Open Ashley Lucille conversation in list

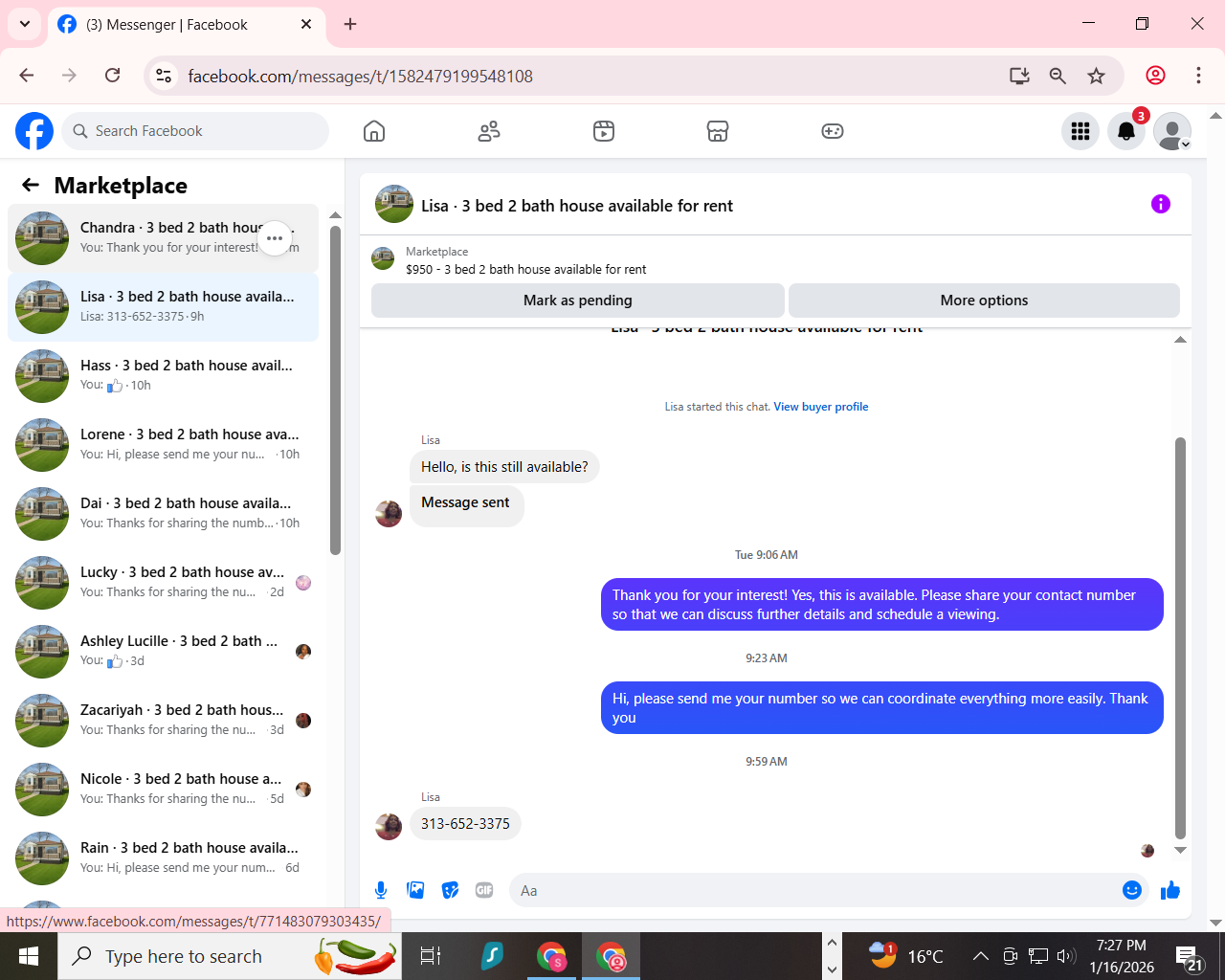click(163, 652)
